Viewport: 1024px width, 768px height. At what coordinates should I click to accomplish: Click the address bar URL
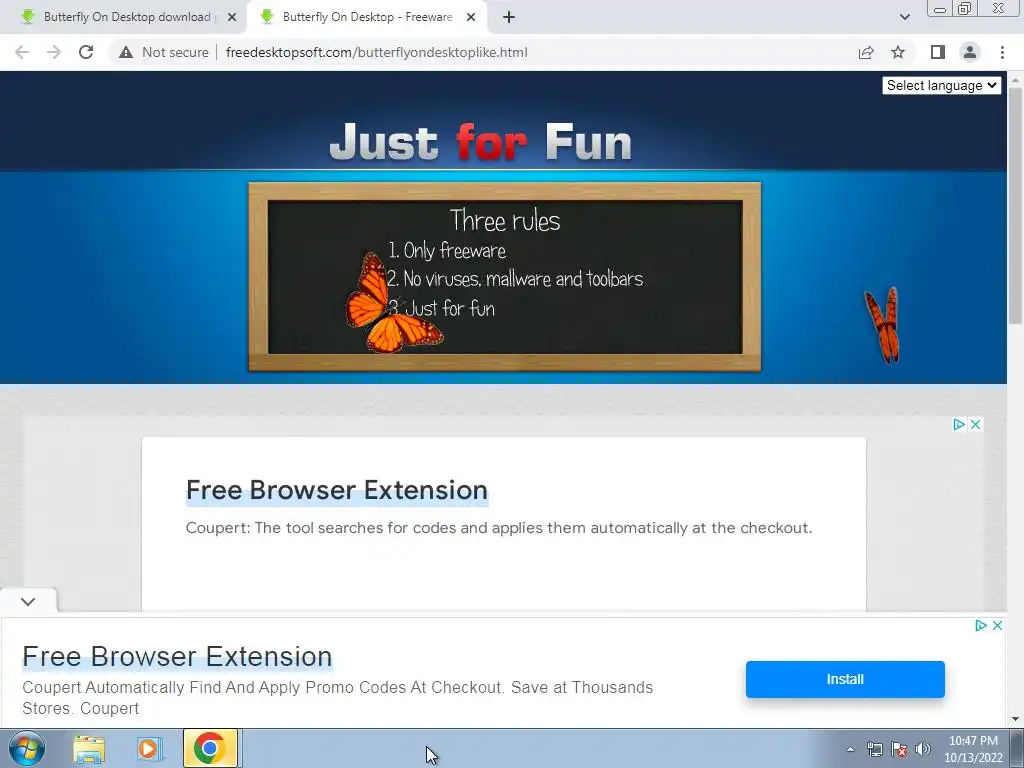click(376, 52)
